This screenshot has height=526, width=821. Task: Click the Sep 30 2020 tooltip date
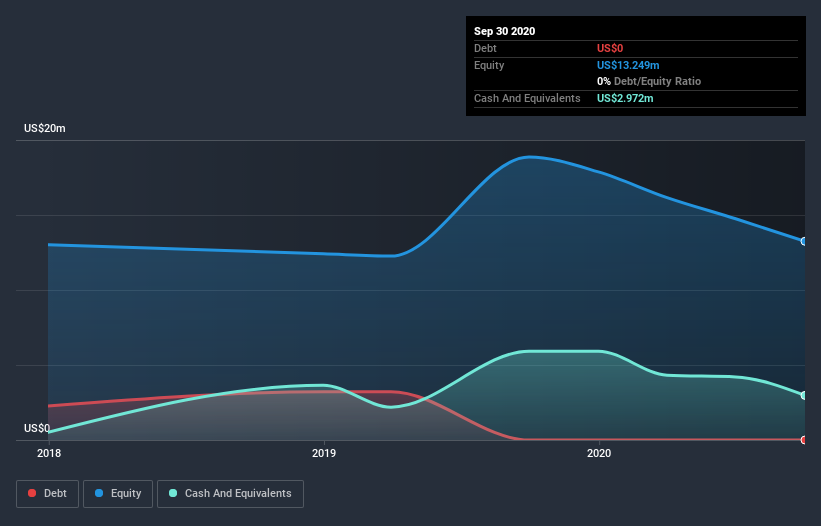[504, 31]
